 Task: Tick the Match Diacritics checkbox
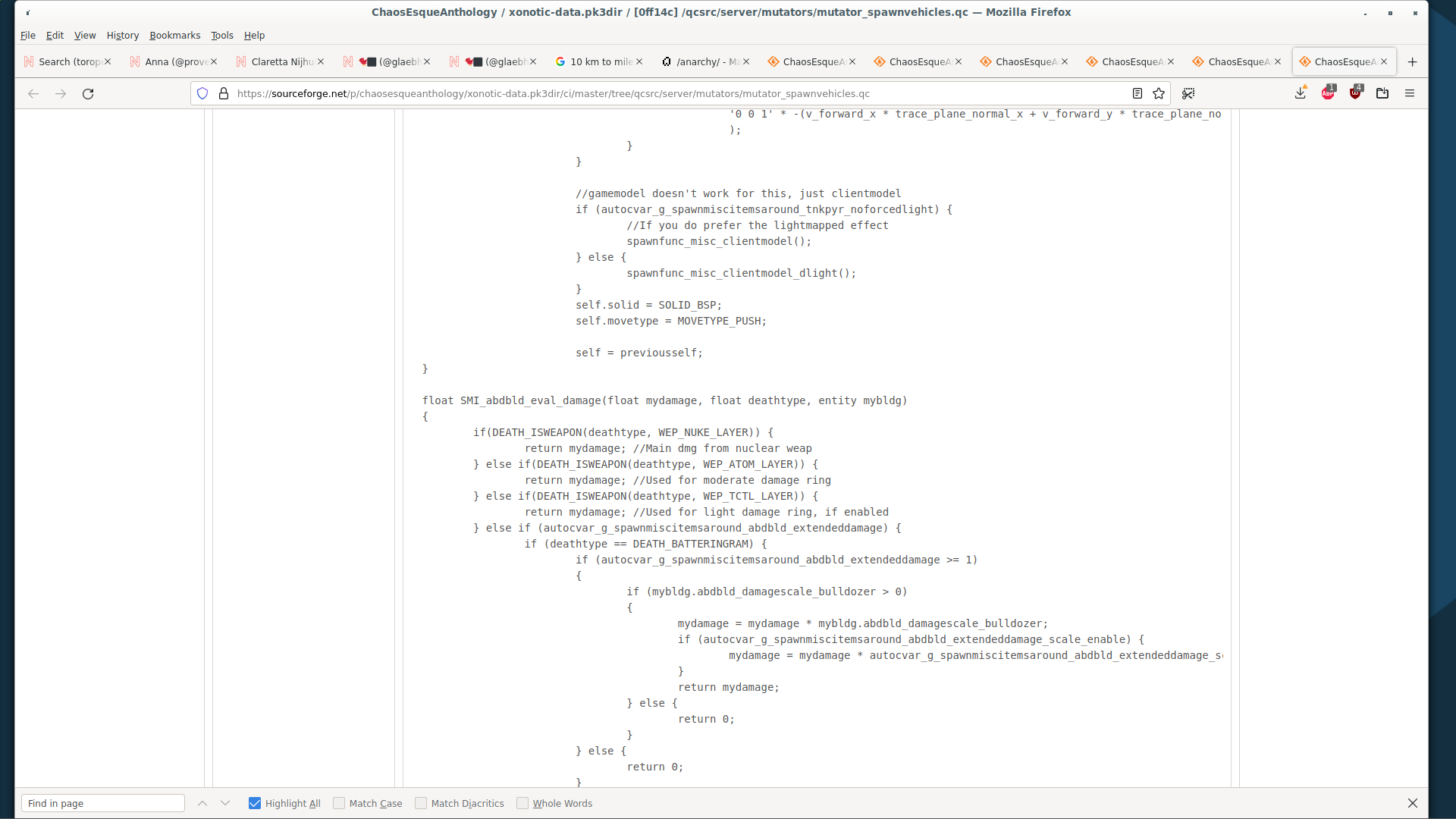click(421, 803)
